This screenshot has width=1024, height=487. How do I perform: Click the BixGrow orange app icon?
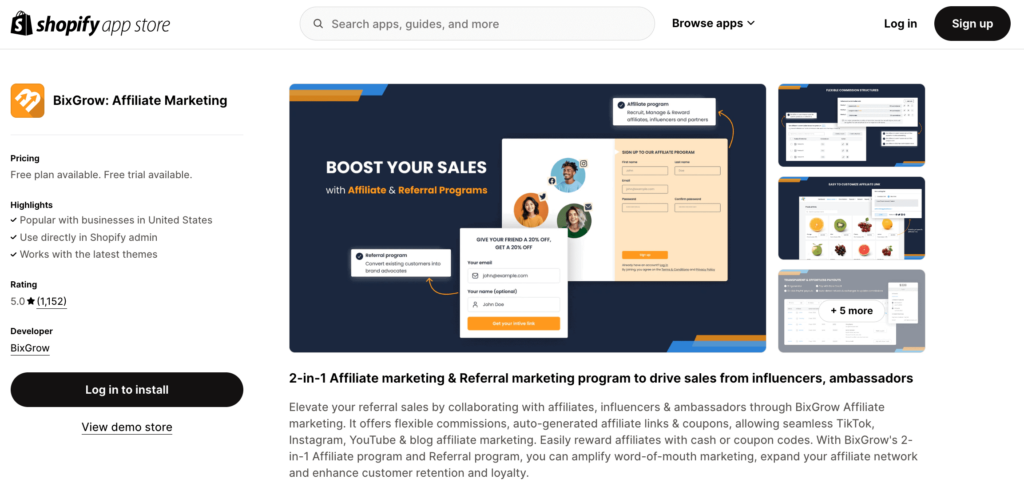[x=27, y=101]
